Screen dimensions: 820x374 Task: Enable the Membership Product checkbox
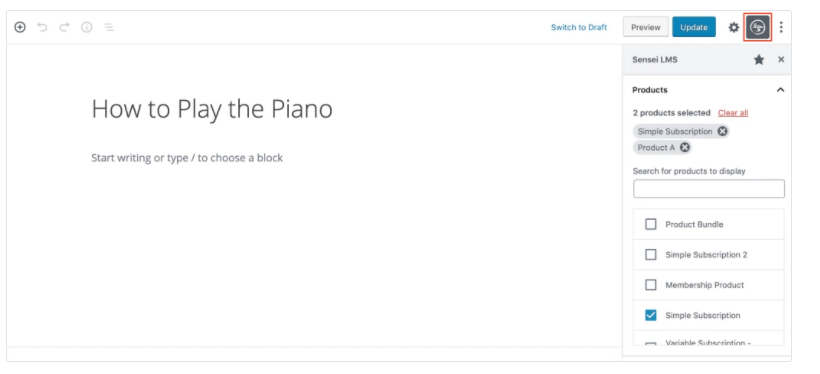point(651,285)
